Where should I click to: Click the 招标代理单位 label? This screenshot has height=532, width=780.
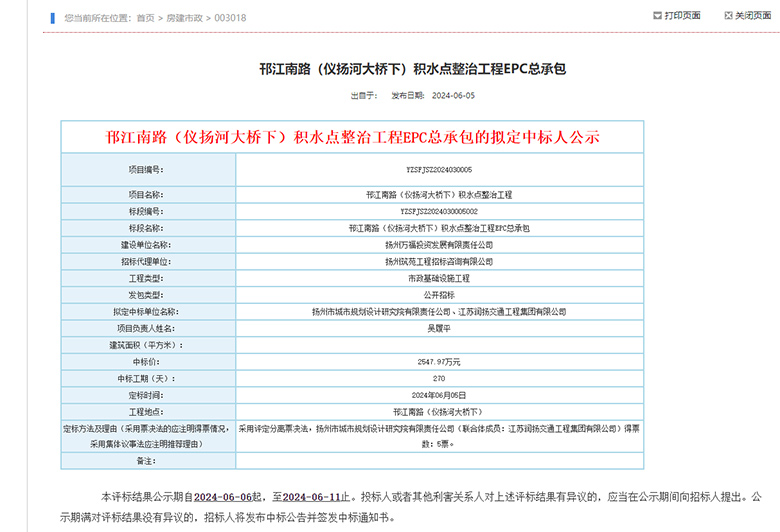[x=146, y=262]
